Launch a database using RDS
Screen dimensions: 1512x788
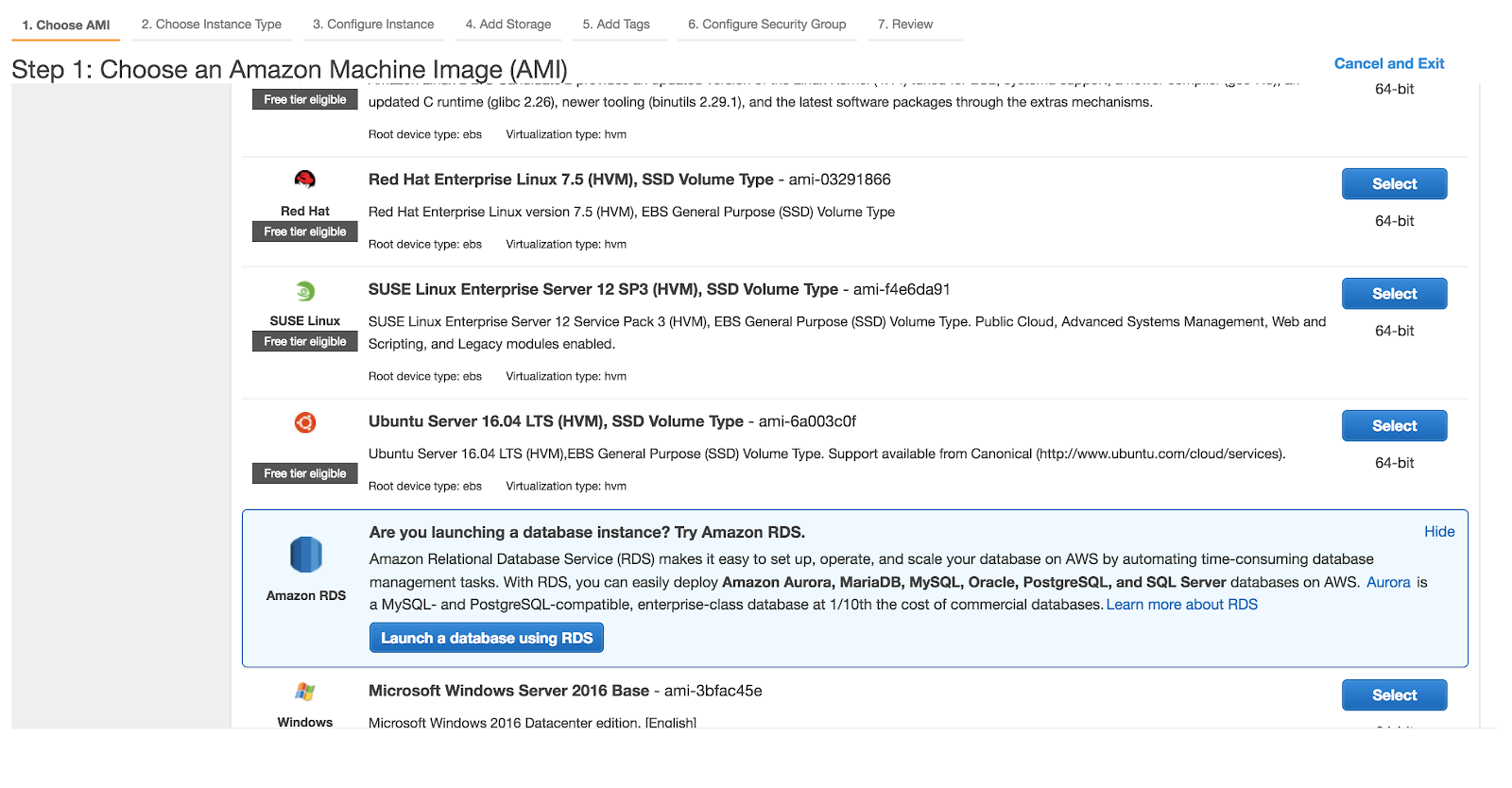pyautogui.click(x=487, y=638)
